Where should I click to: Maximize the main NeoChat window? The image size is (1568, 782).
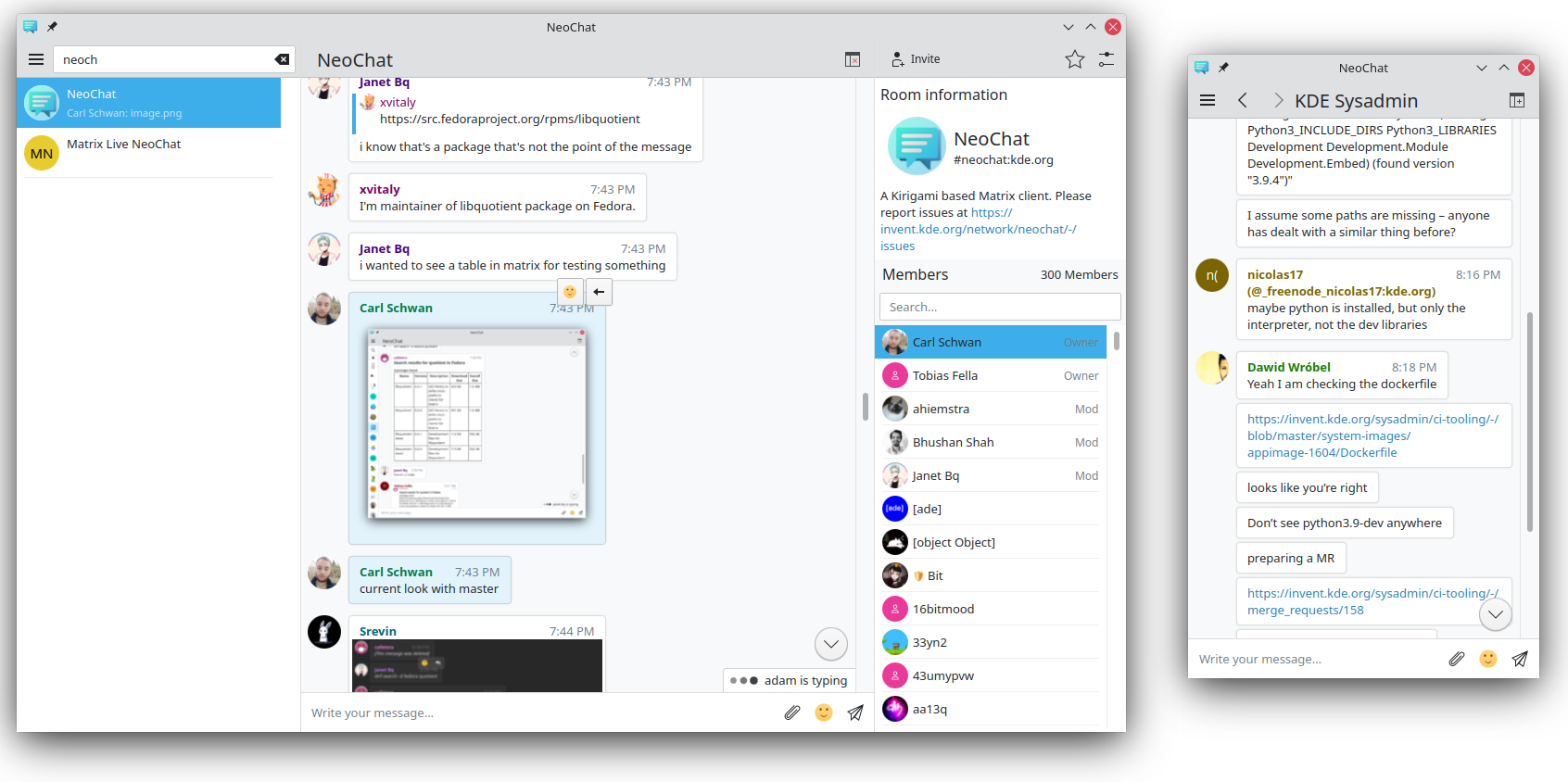pos(1091,27)
